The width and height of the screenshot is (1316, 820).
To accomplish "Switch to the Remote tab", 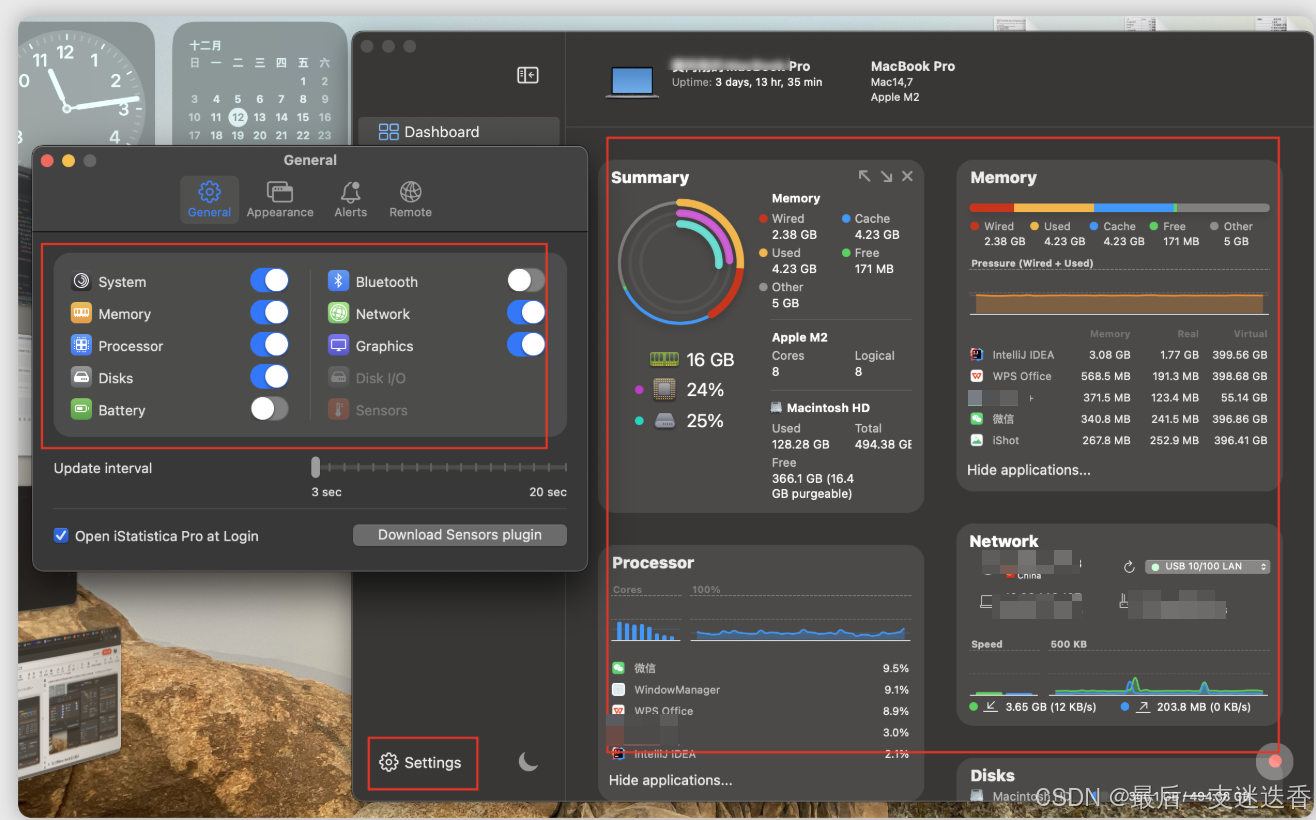I will click(410, 199).
